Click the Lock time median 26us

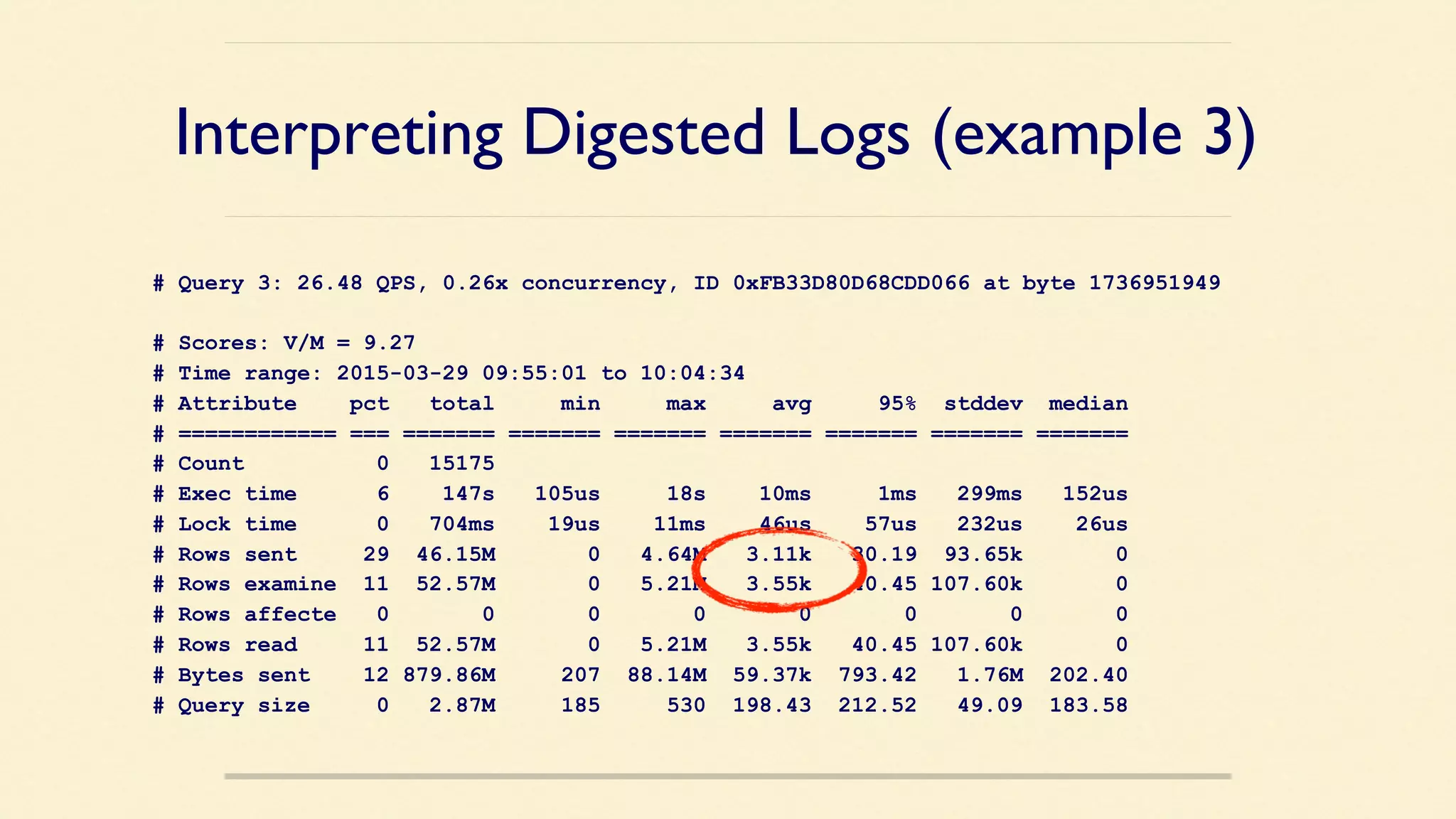[1101, 524]
